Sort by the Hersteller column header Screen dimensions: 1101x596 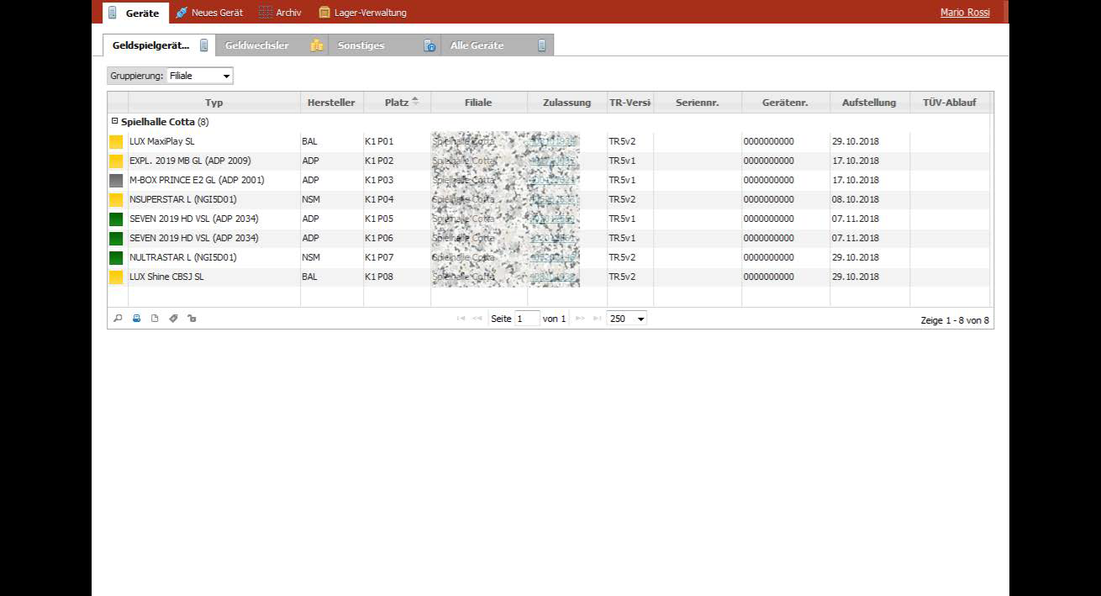[331, 102]
